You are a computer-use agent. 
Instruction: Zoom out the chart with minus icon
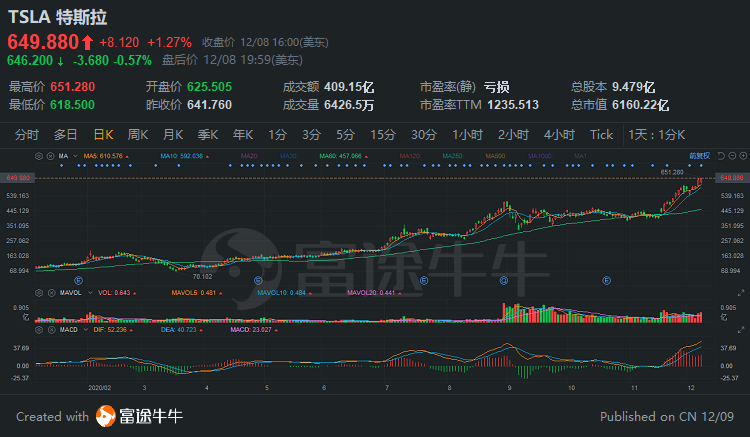coord(732,156)
